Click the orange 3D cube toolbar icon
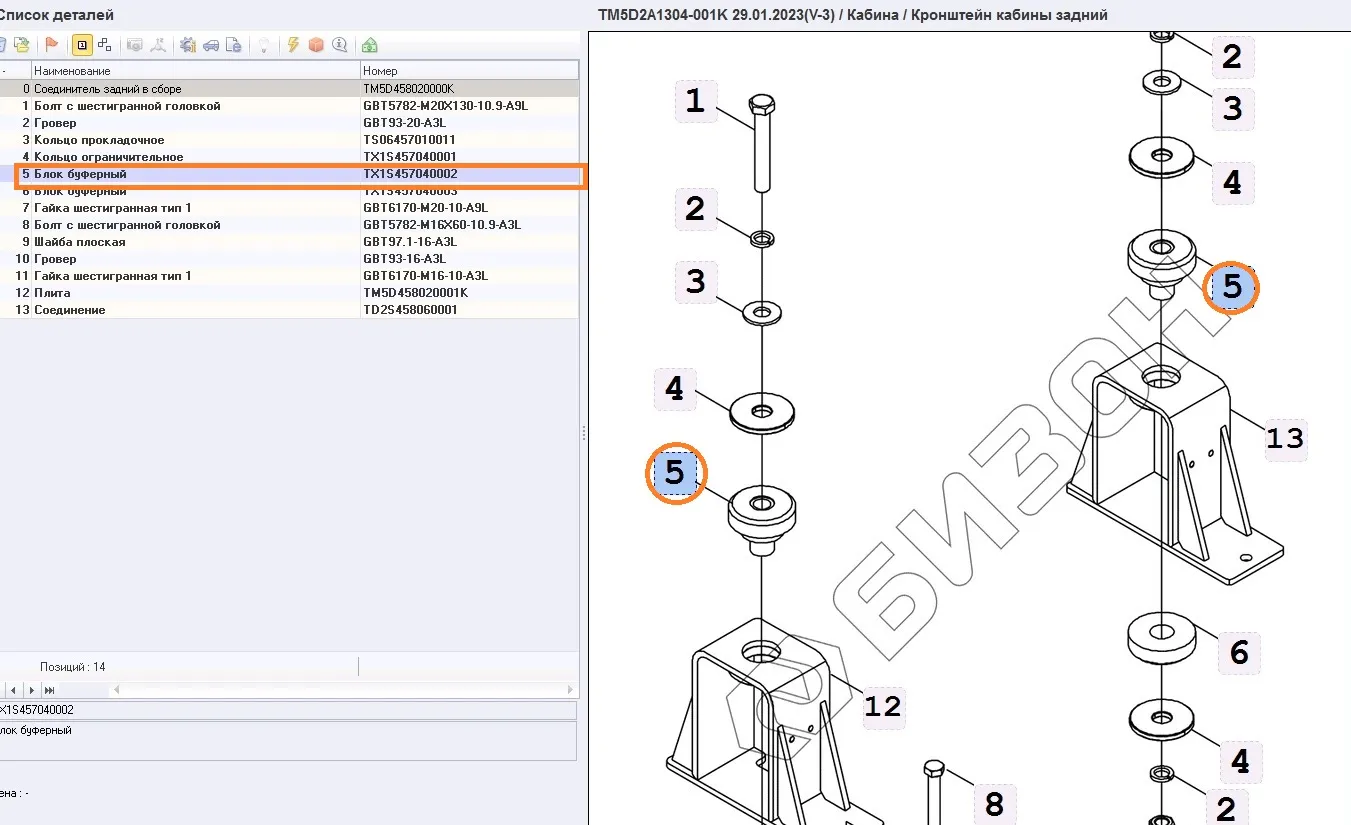 click(316, 45)
